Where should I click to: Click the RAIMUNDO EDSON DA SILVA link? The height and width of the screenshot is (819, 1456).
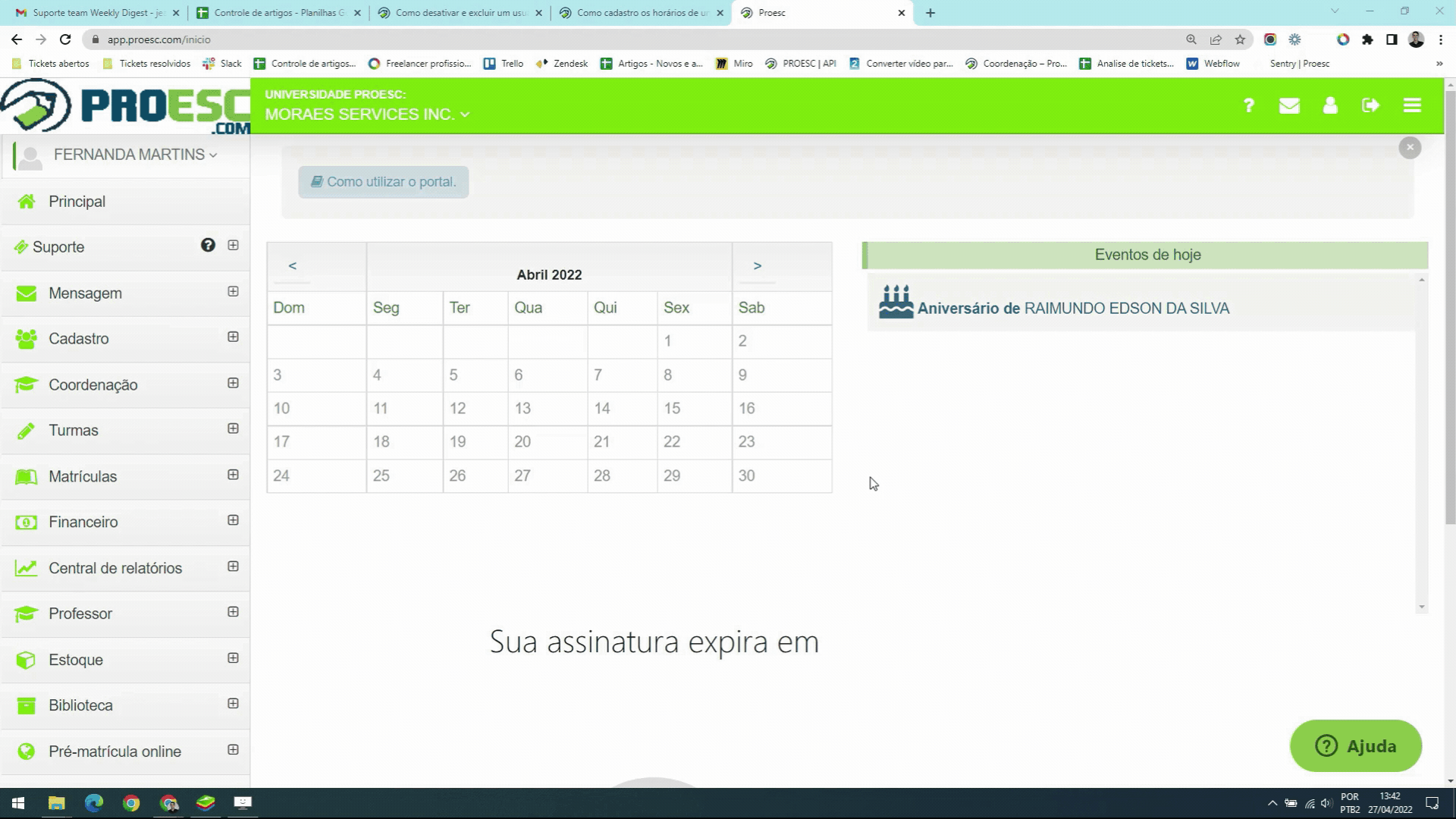(x=1127, y=308)
